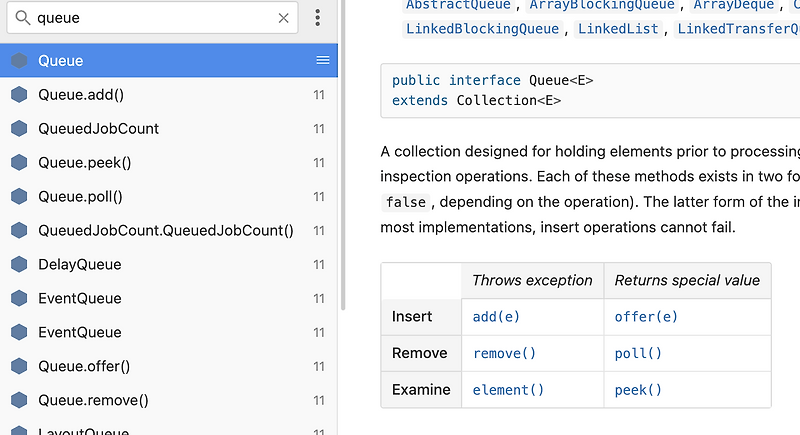Select QueuedJobCount.QueuedJobCount() result

pyautogui.click(x=166, y=231)
